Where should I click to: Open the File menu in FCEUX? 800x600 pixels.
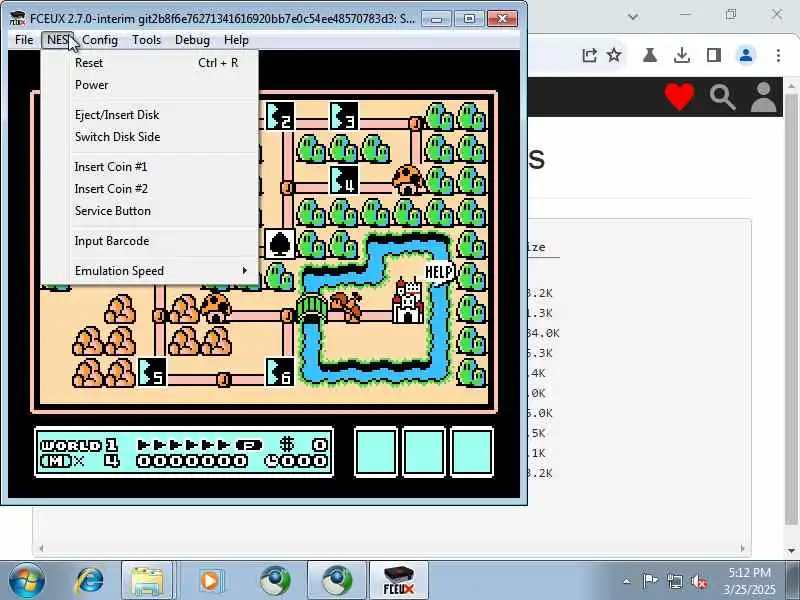tap(24, 40)
